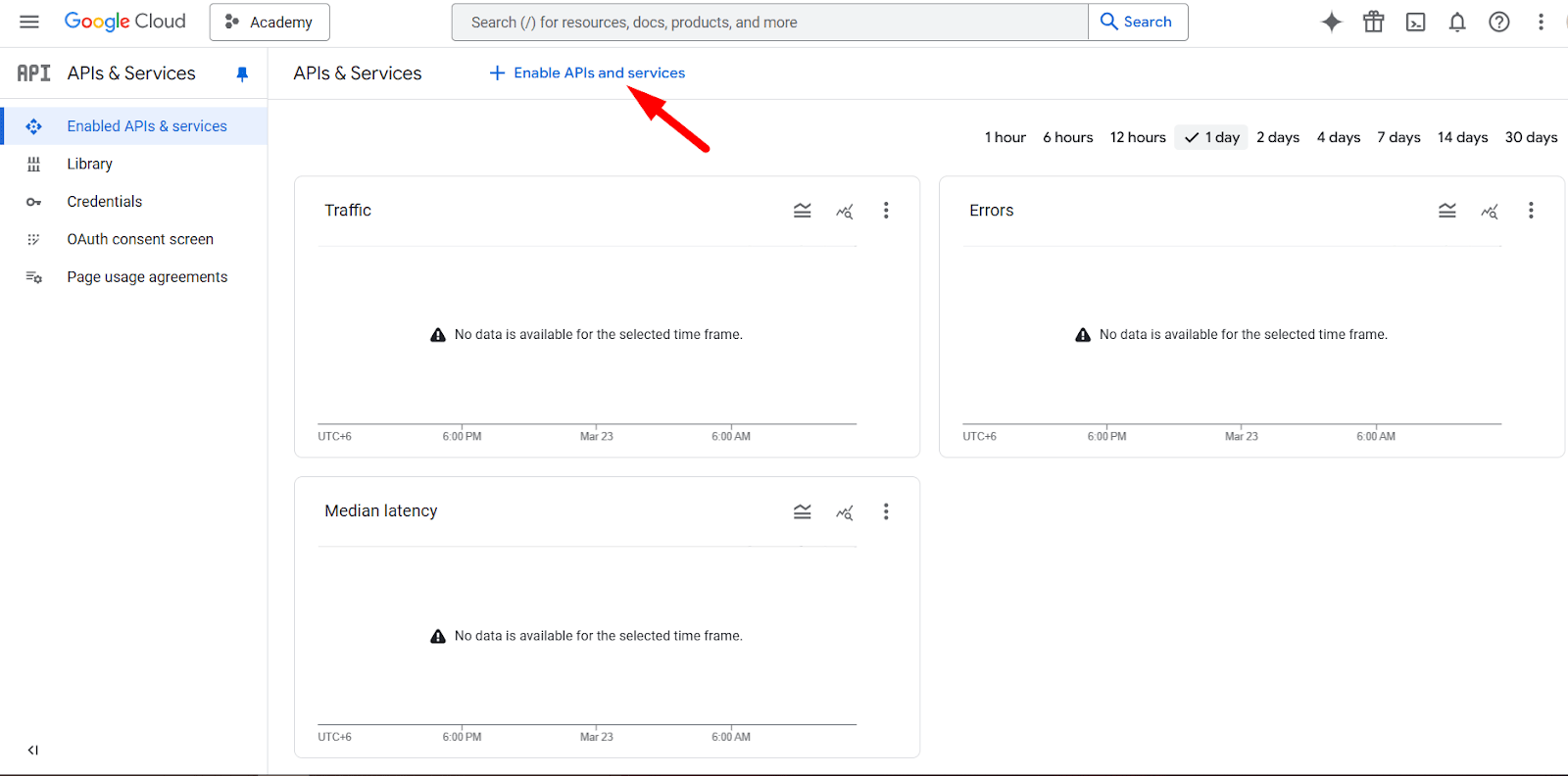Viewport: 1568px width, 776px height.
Task: Open the help question mark menu
Action: click(x=1499, y=22)
